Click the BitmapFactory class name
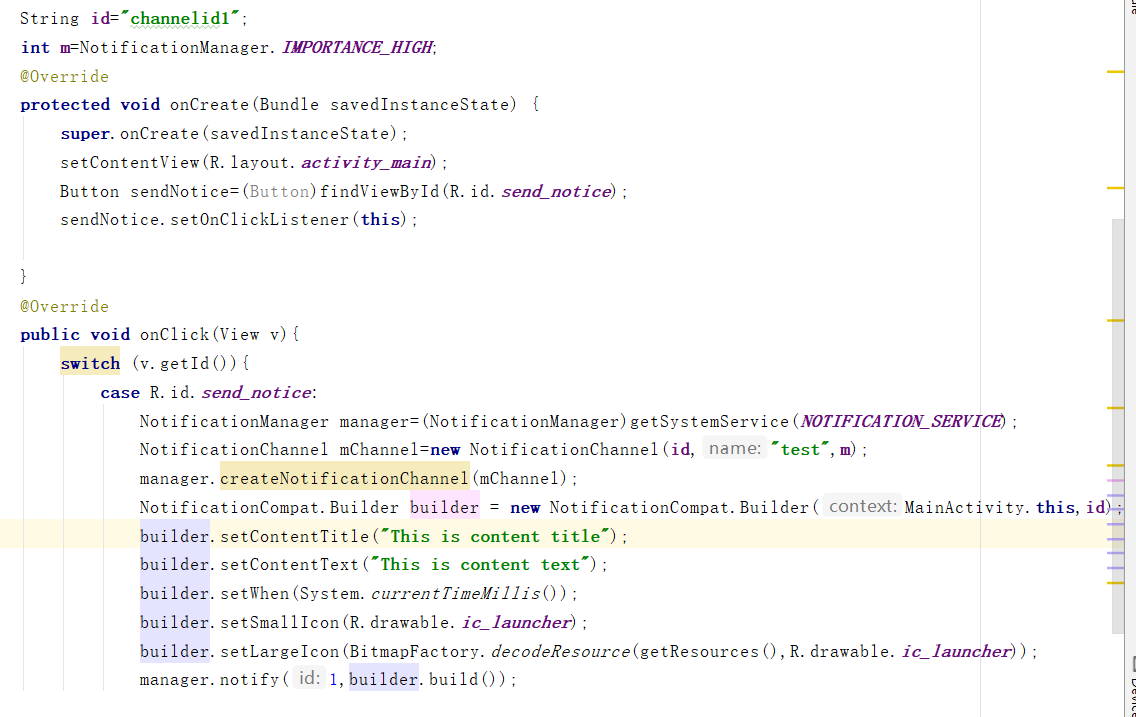The image size is (1136, 717). pyautogui.click(x=414, y=651)
